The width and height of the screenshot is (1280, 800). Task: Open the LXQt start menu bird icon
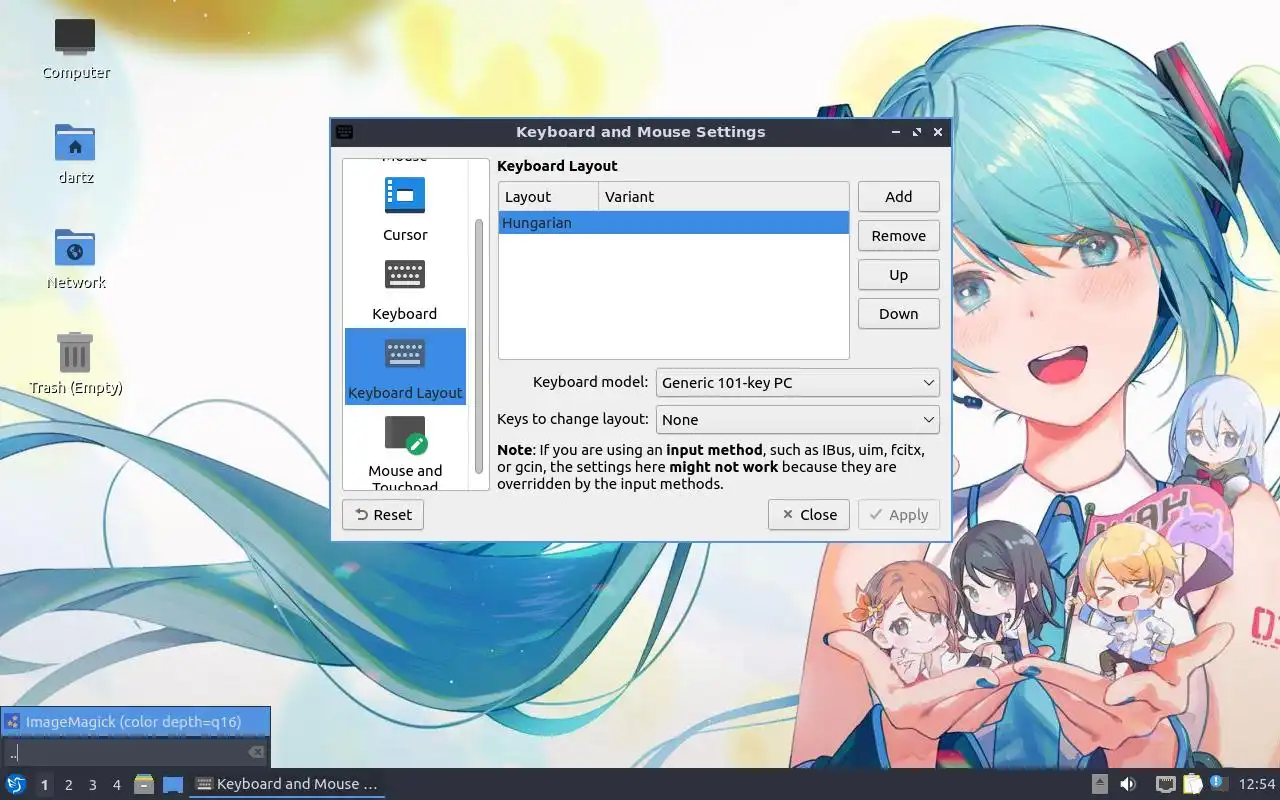coord(16,784)
